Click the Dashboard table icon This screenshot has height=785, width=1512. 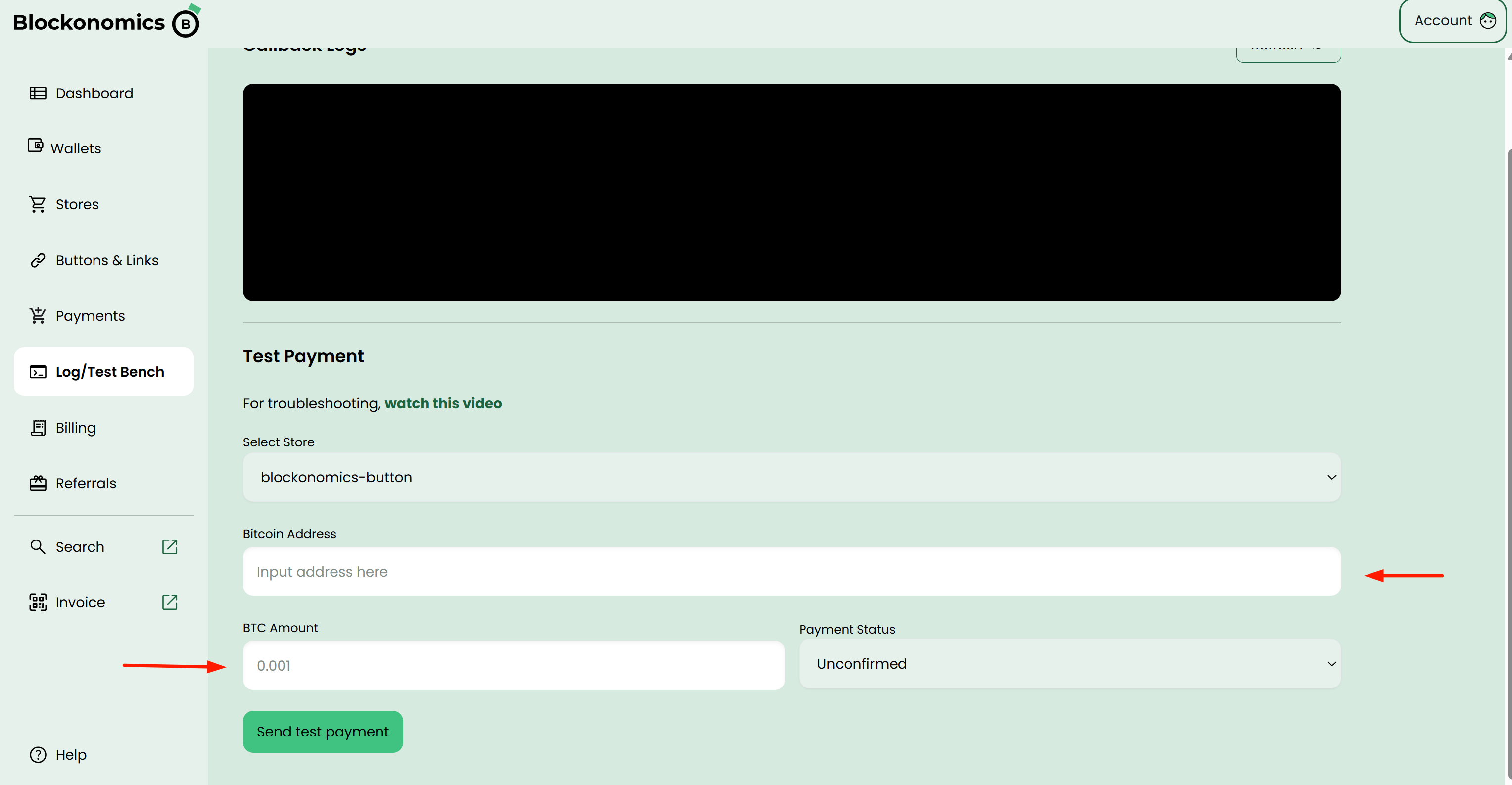(x=38, y=94)
